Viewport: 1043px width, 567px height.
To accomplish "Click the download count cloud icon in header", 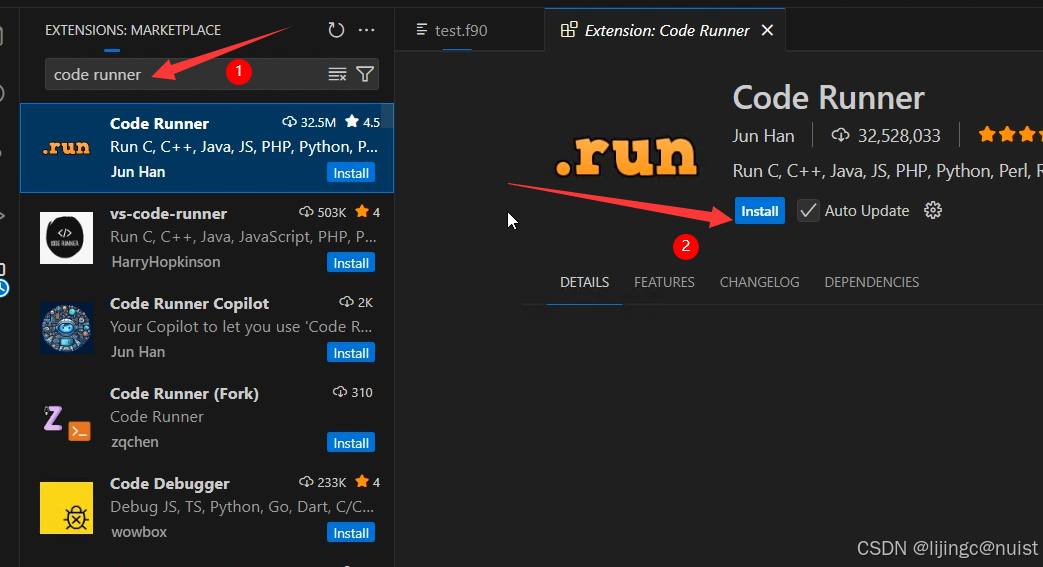I will coord(840,136).
